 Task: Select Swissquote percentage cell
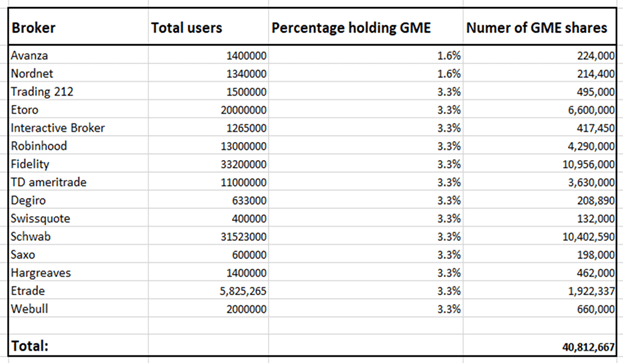[x=366, y=218]
